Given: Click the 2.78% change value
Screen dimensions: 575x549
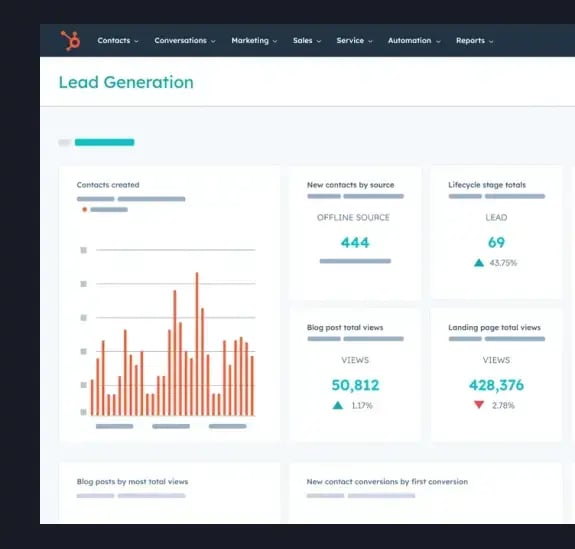Looking at the screenshot, I should [503, 406].
